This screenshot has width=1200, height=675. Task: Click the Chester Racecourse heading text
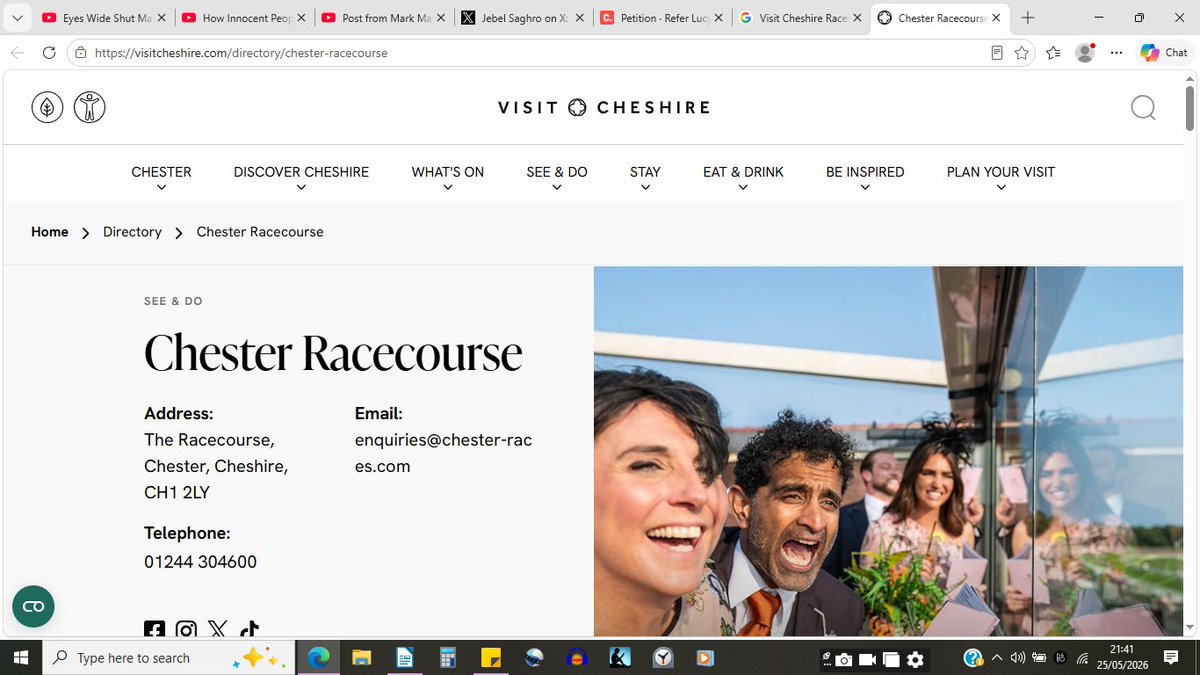click(333, 353)
